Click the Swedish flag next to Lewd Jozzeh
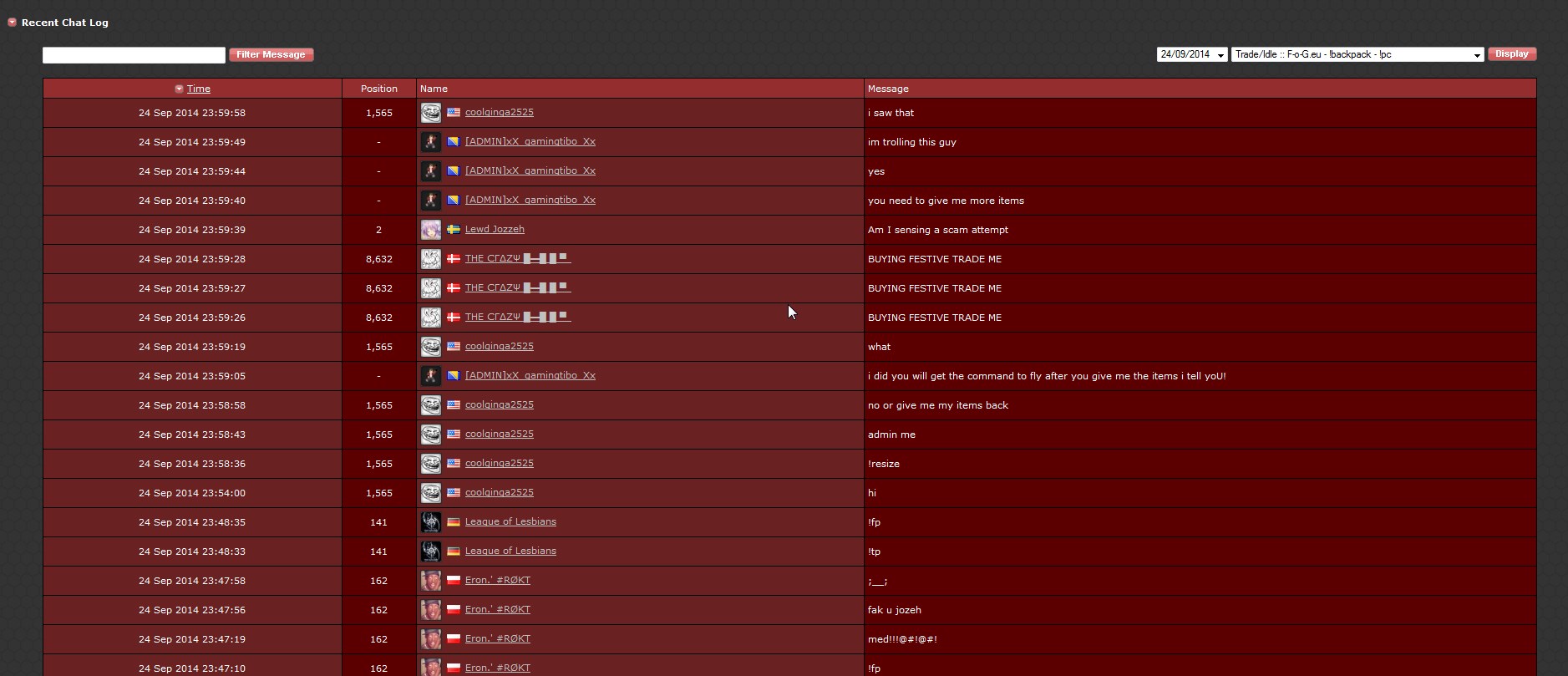1568x676 pixels. tap(454, 229)
